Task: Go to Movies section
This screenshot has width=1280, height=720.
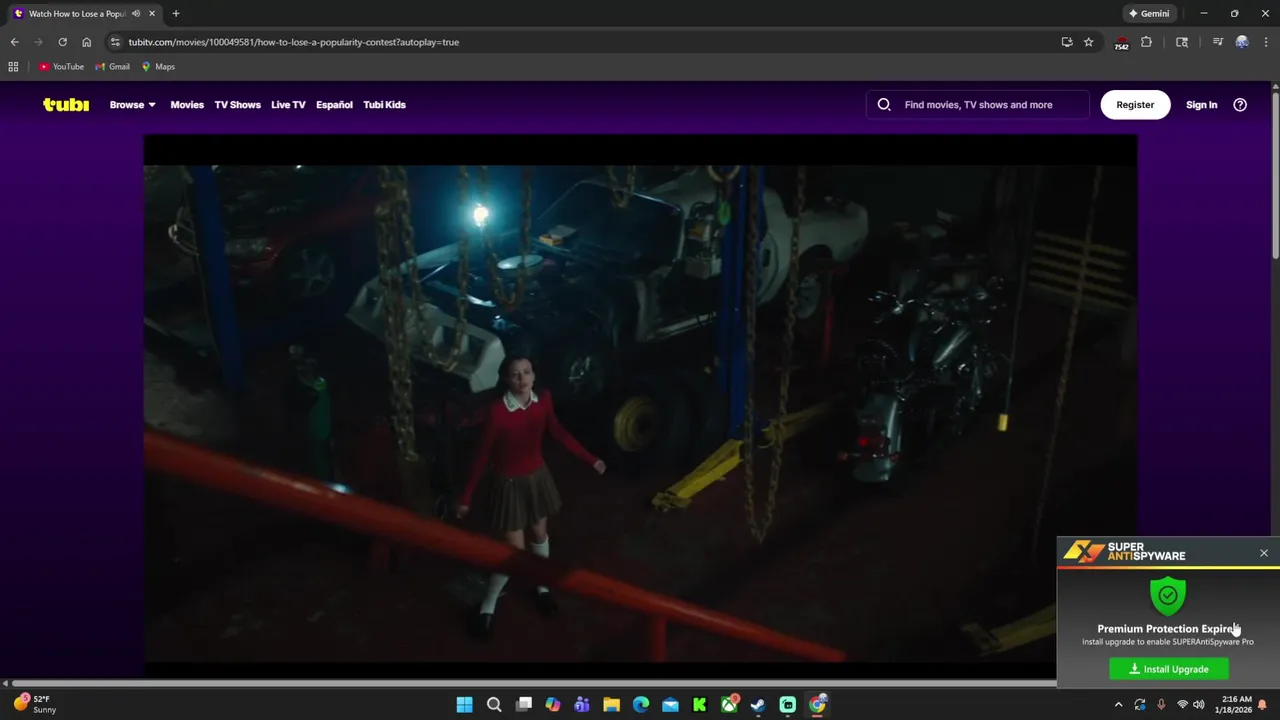Action: pyautogui.click(x=187, y=104)
